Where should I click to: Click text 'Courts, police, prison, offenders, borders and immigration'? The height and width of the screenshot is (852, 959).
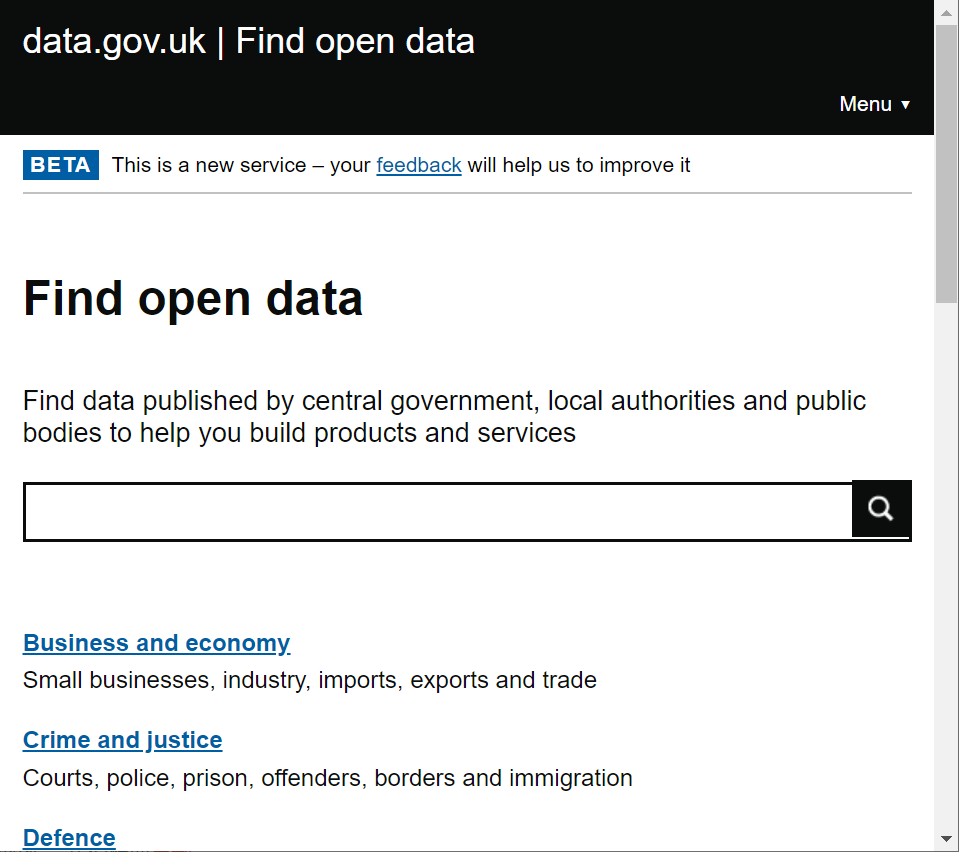[x=328, y=778]
